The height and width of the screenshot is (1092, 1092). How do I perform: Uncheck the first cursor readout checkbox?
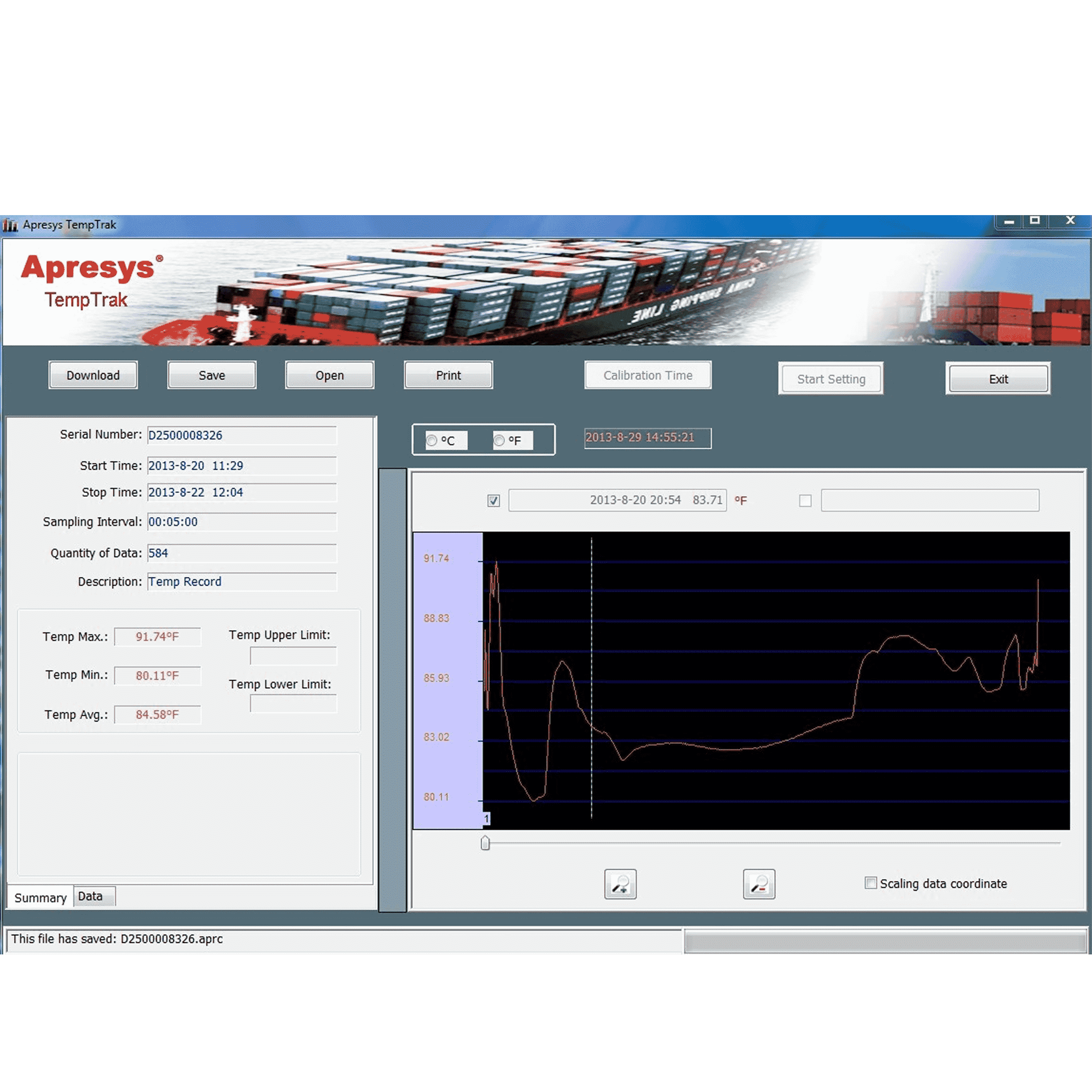494,500
